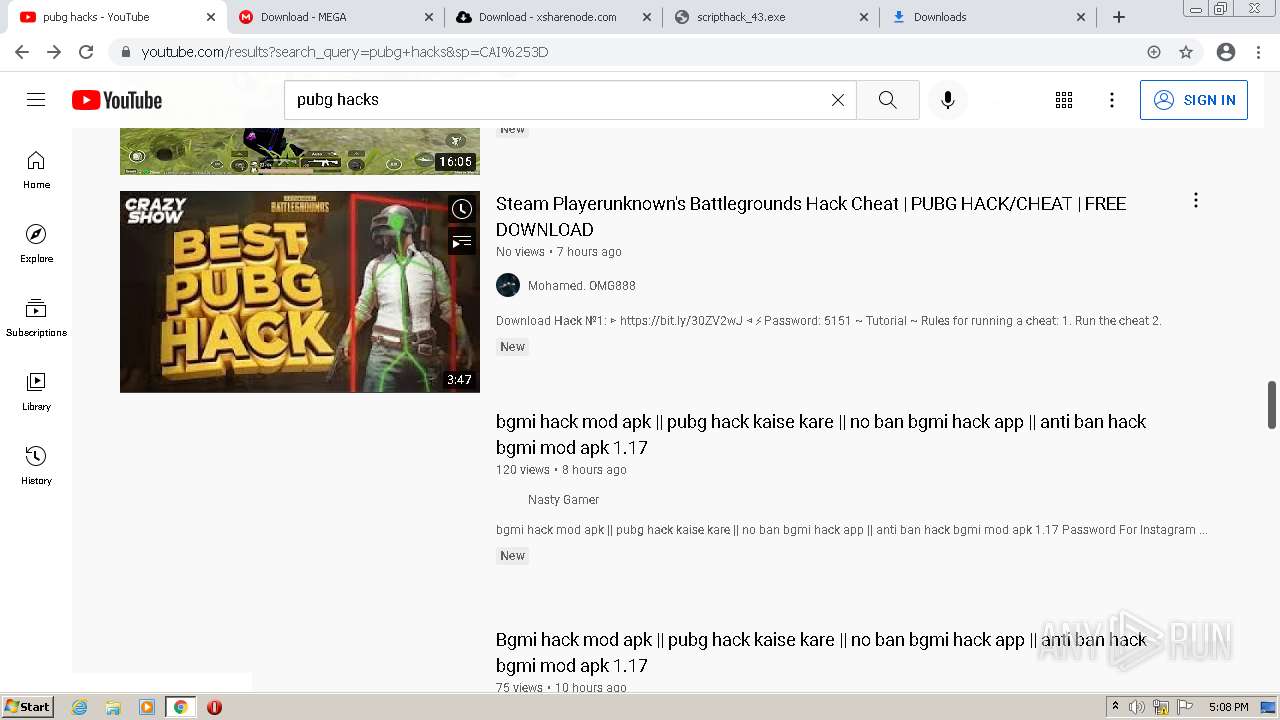Click the address bar URL
Screen dimensions: 1280x720
click(345, 52)
